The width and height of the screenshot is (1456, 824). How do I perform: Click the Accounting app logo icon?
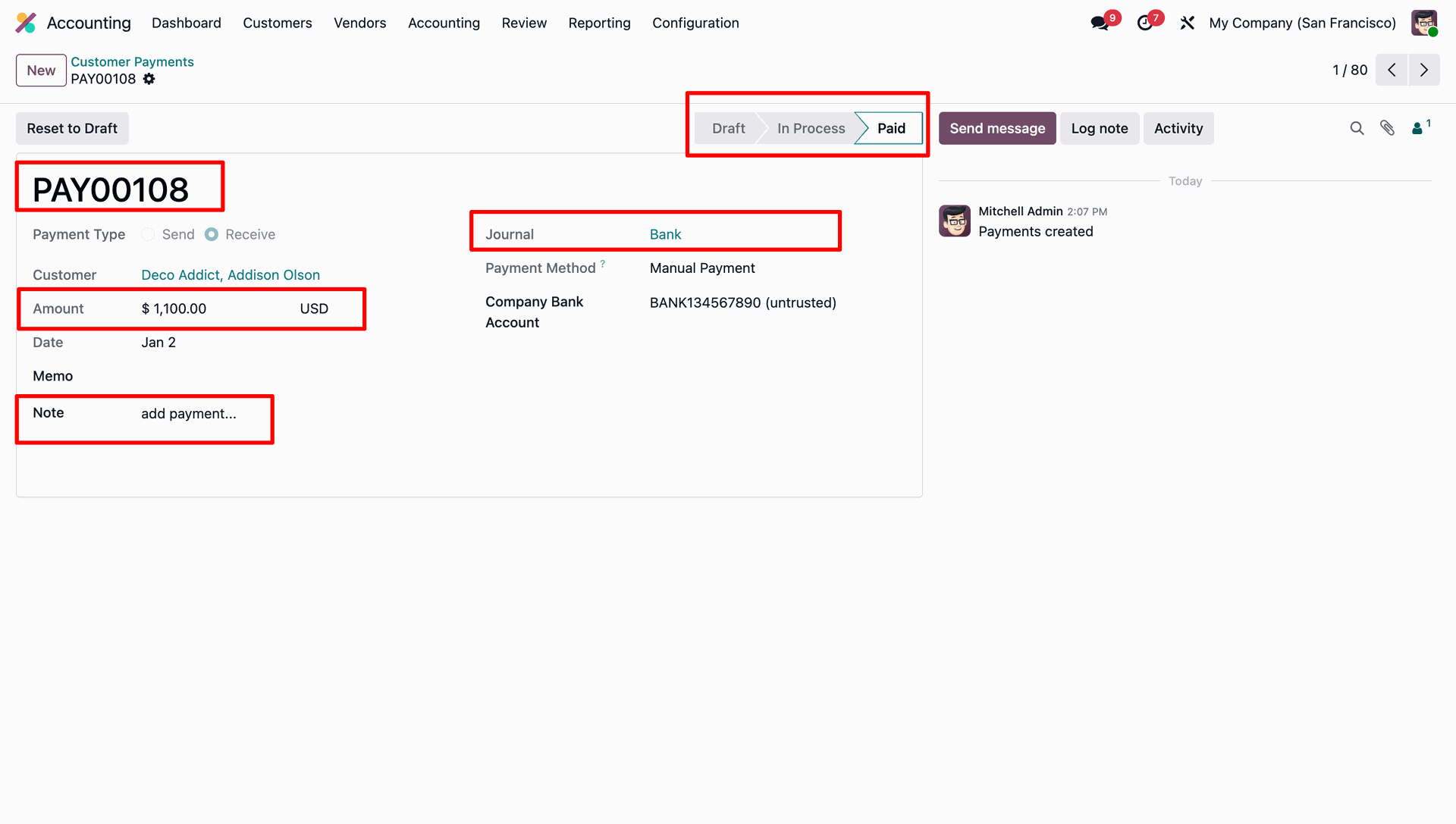coord(26,23)
